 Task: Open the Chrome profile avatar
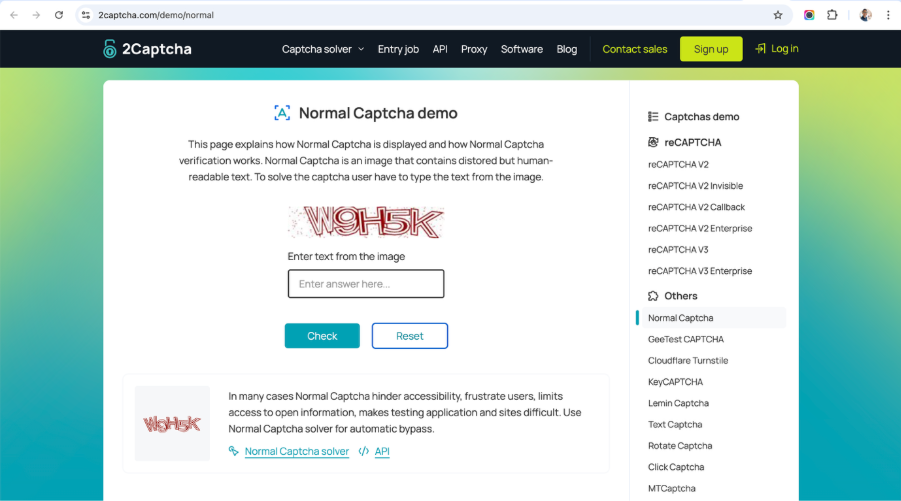[865, 15]
